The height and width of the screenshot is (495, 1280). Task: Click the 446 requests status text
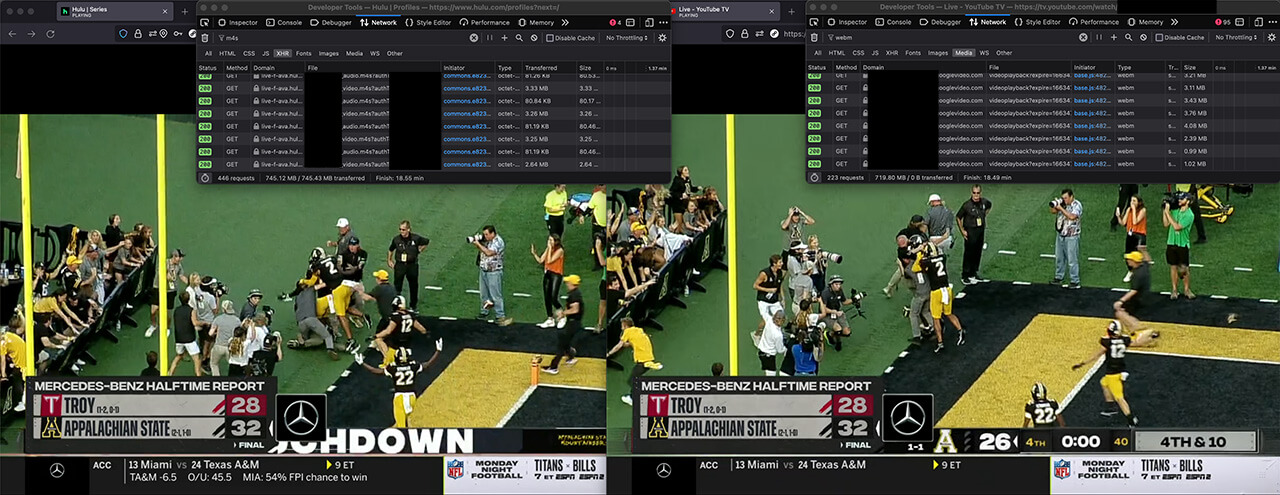(237, 177)
